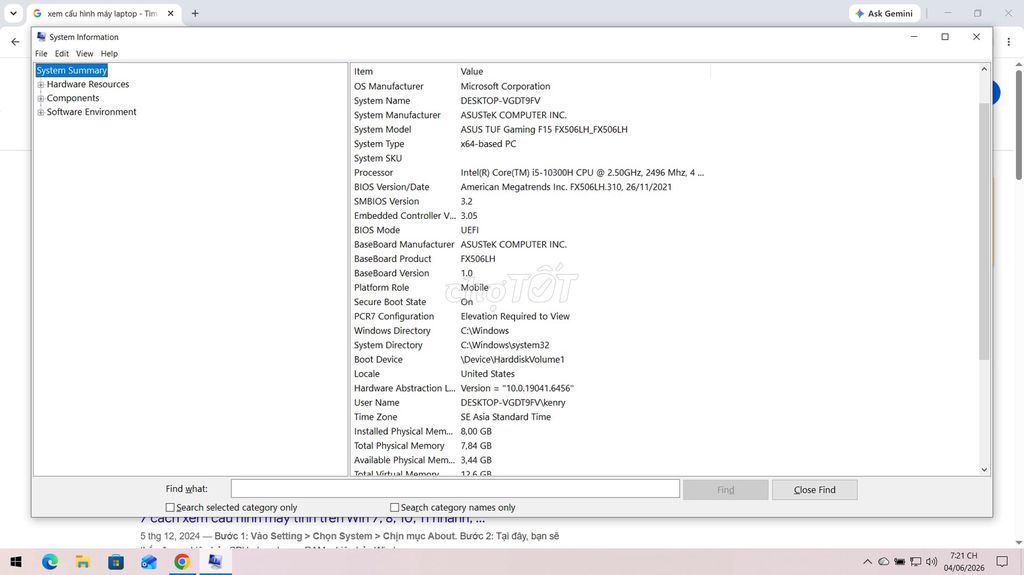This screenshot has height=575, width=1024.
Task: Launch Microsoft Store from the taskbar
Action: click(x=116, y=561)
